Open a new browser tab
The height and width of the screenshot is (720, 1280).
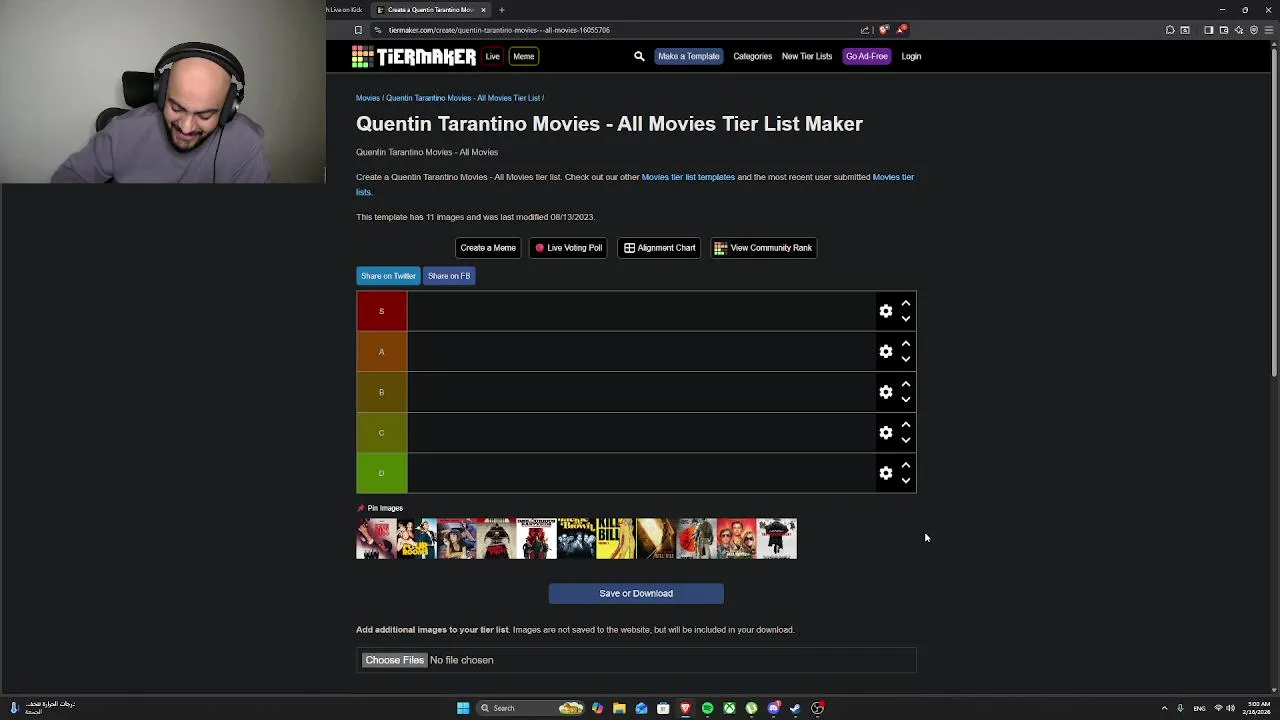pyautogui.click(x=502, y=10)
